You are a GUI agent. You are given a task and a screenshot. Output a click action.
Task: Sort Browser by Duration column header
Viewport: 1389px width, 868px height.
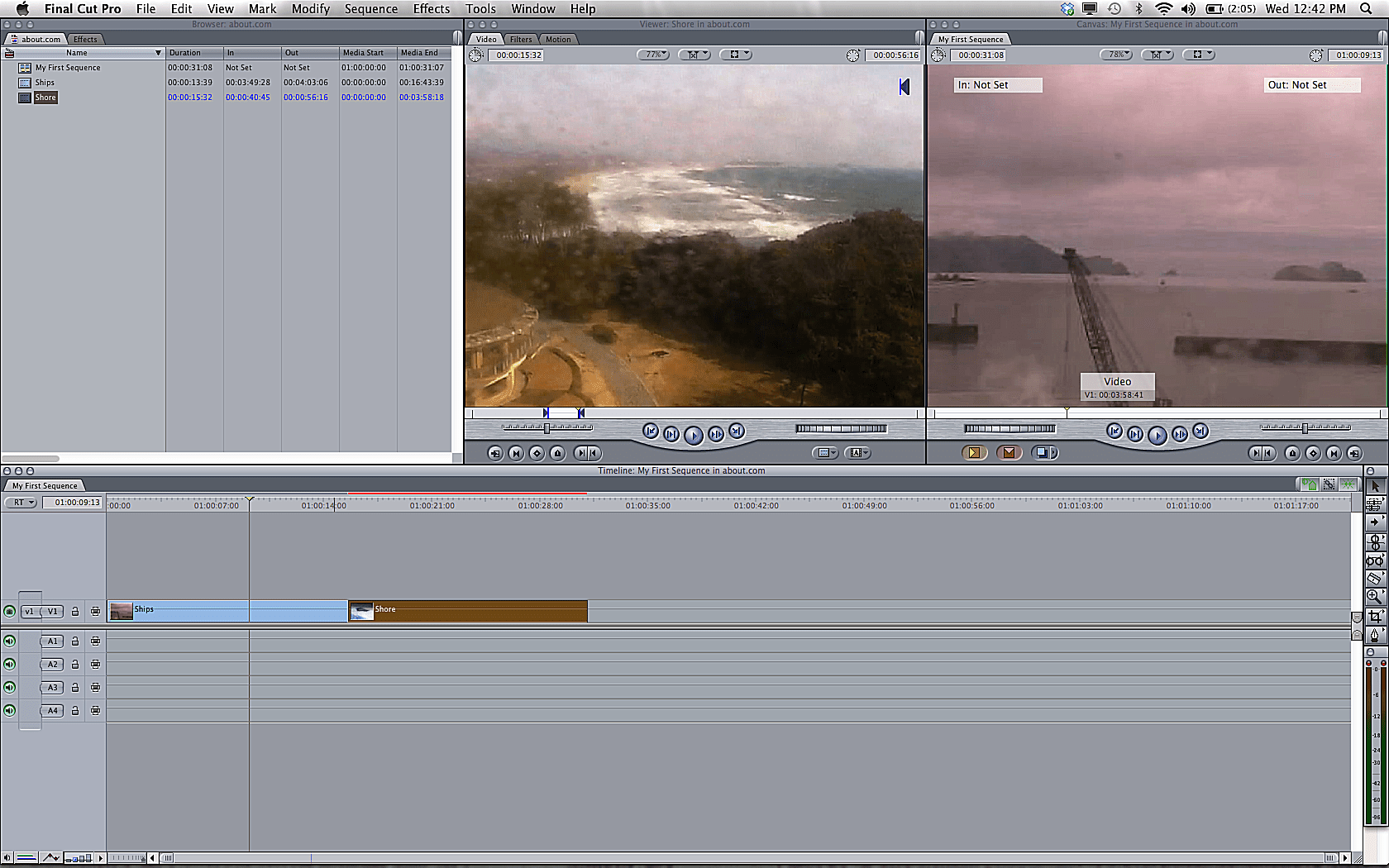[194, 53]
